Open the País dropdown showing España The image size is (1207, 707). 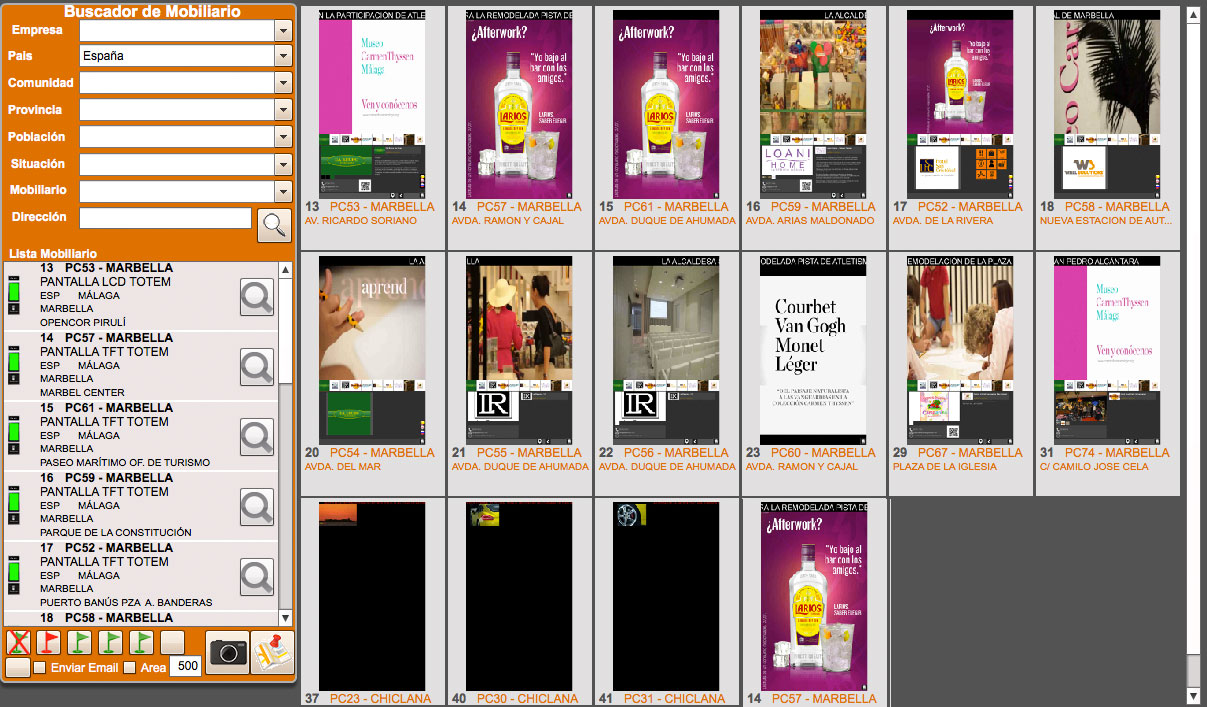pyautogui.click(x=283, y=57)
